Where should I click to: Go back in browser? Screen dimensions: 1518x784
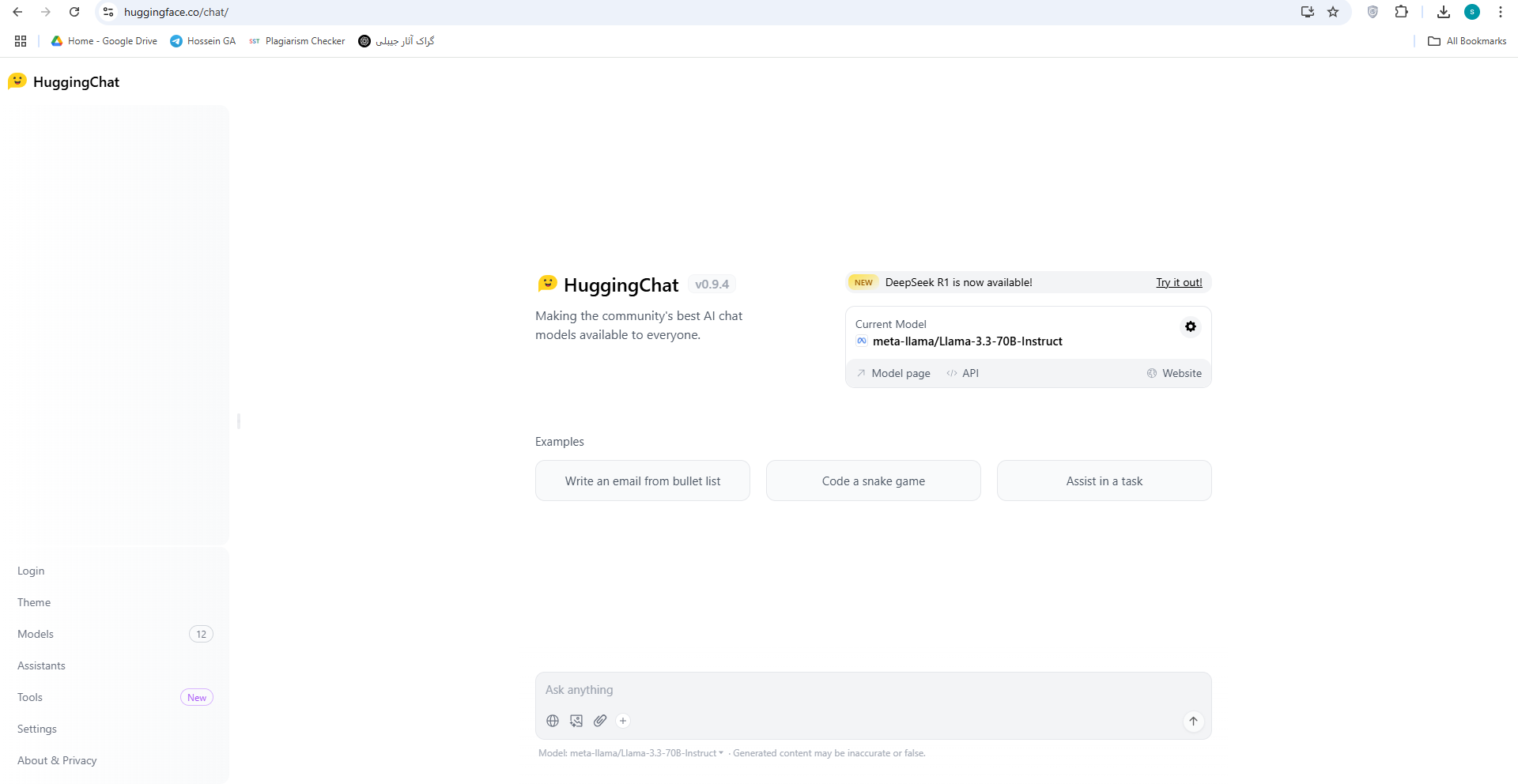(x=17, y=12)
